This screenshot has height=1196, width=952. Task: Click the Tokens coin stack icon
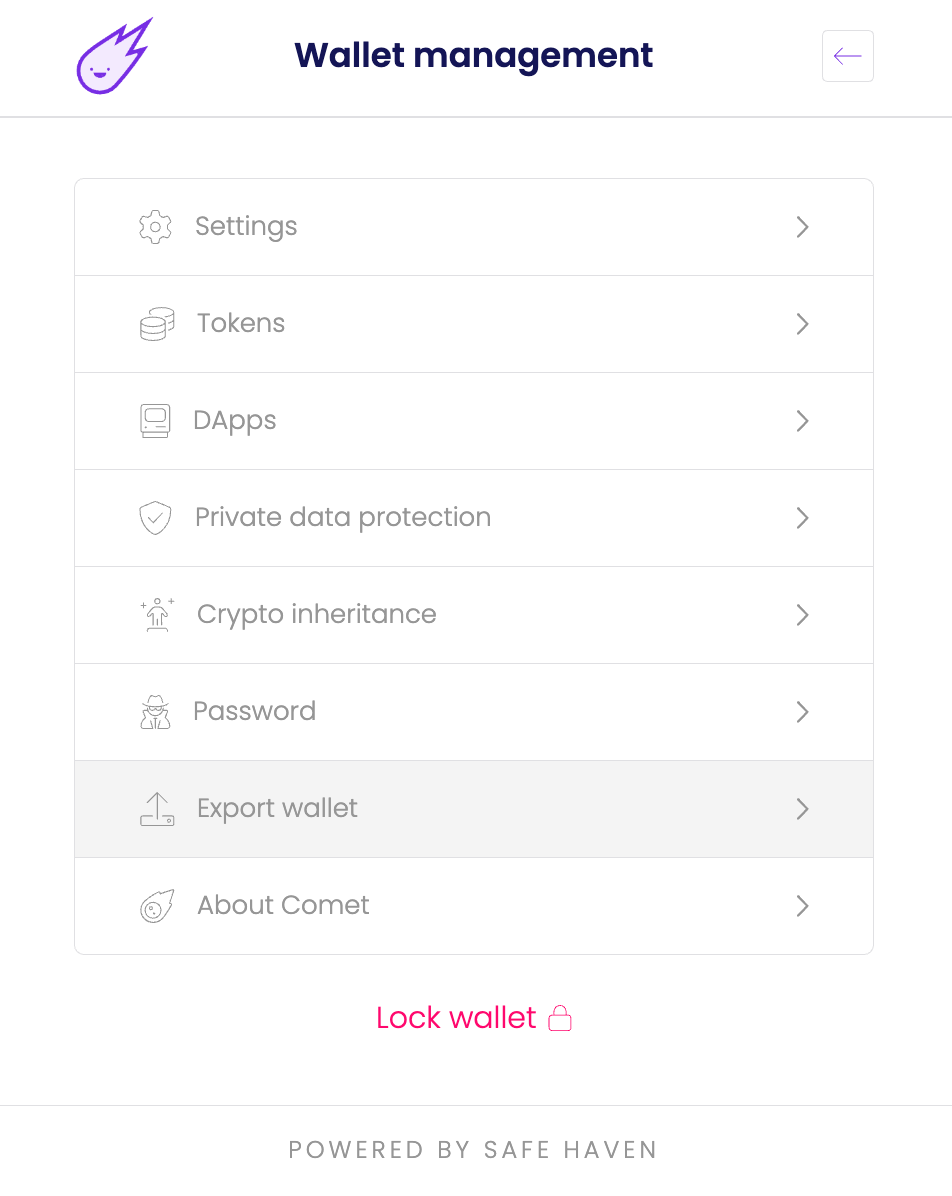[x=157, y=324]
